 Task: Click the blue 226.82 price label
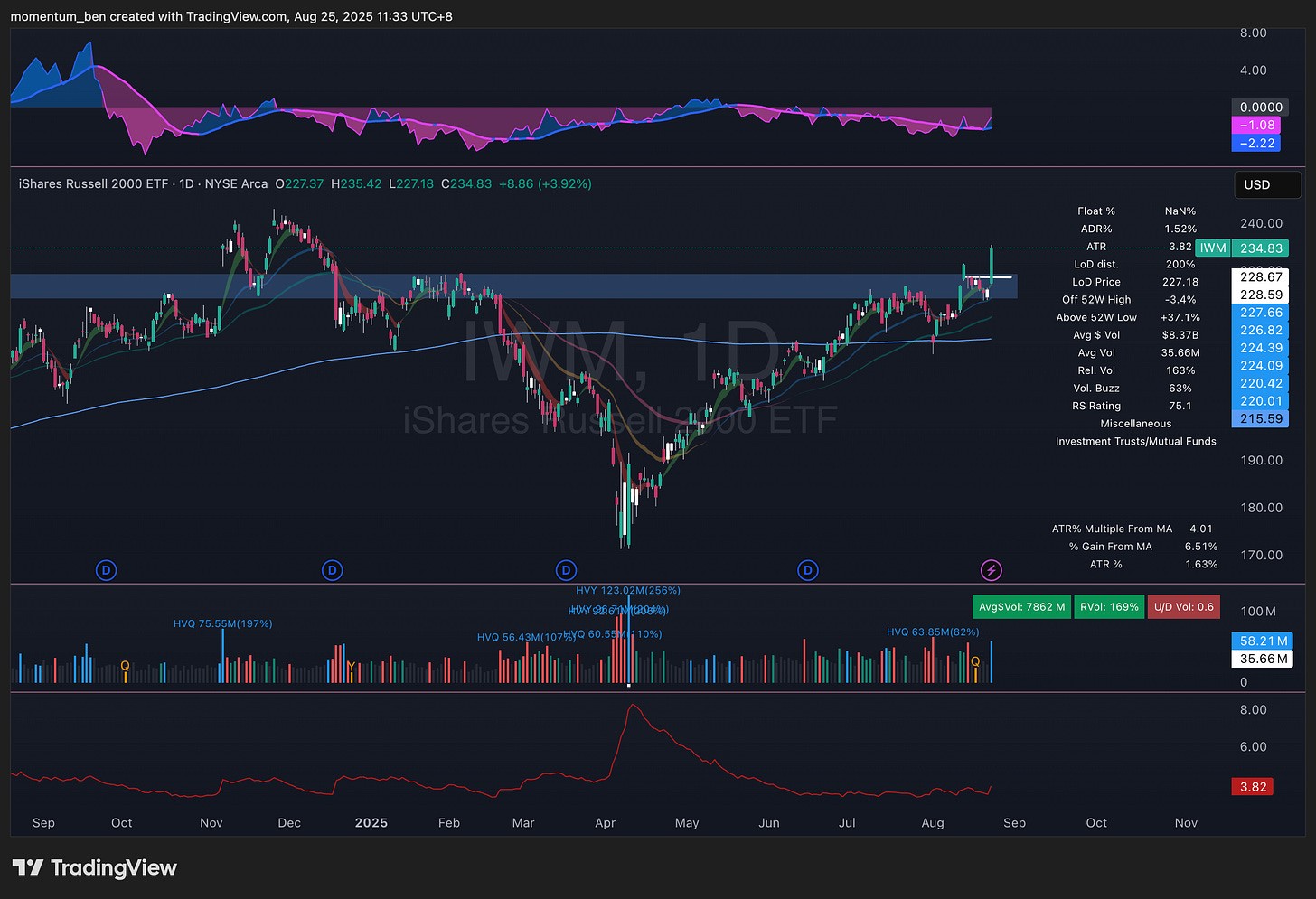click(1261, 330)
